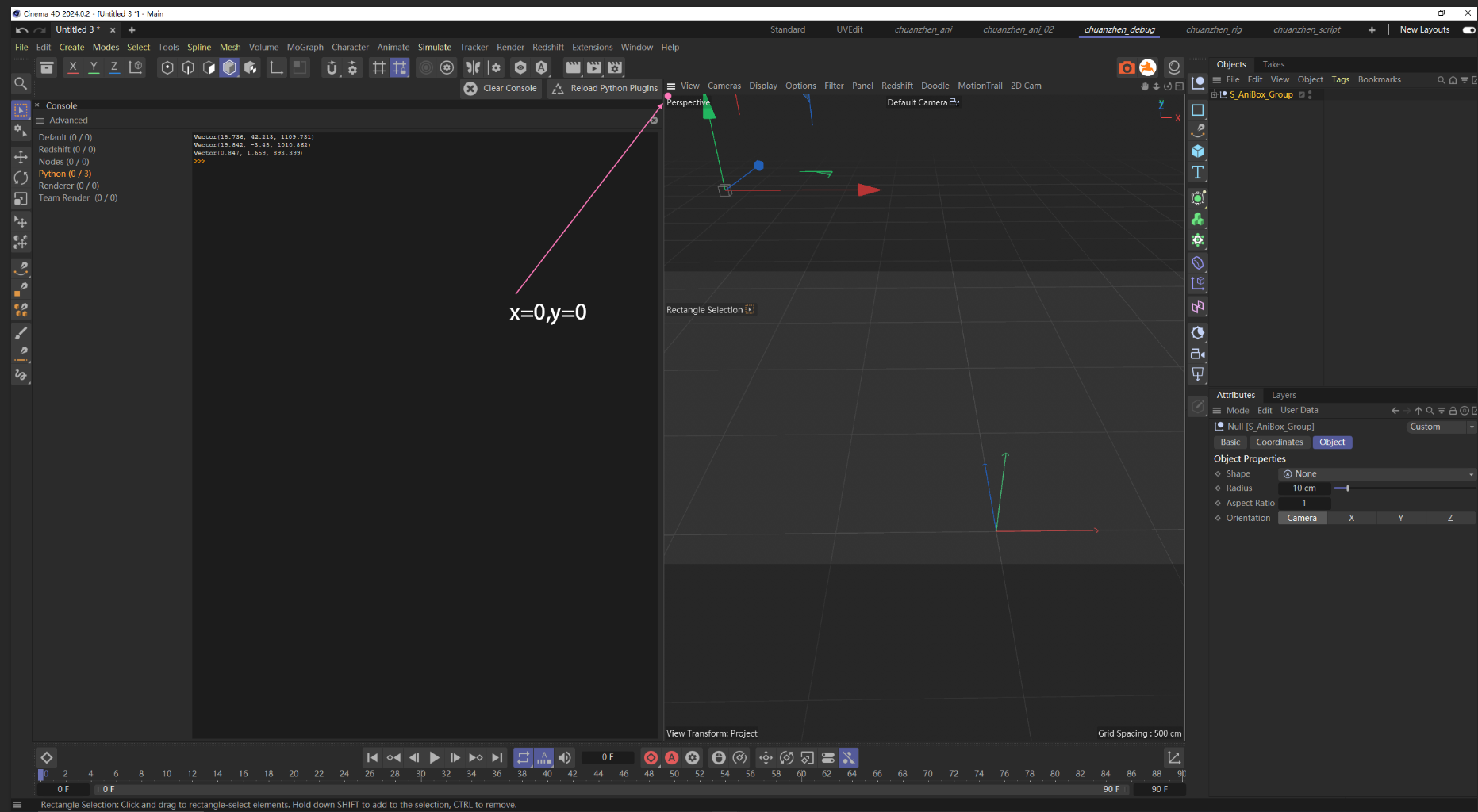Switch to the Coordinates tab

pyautogui.click(x=1279, y=442)
